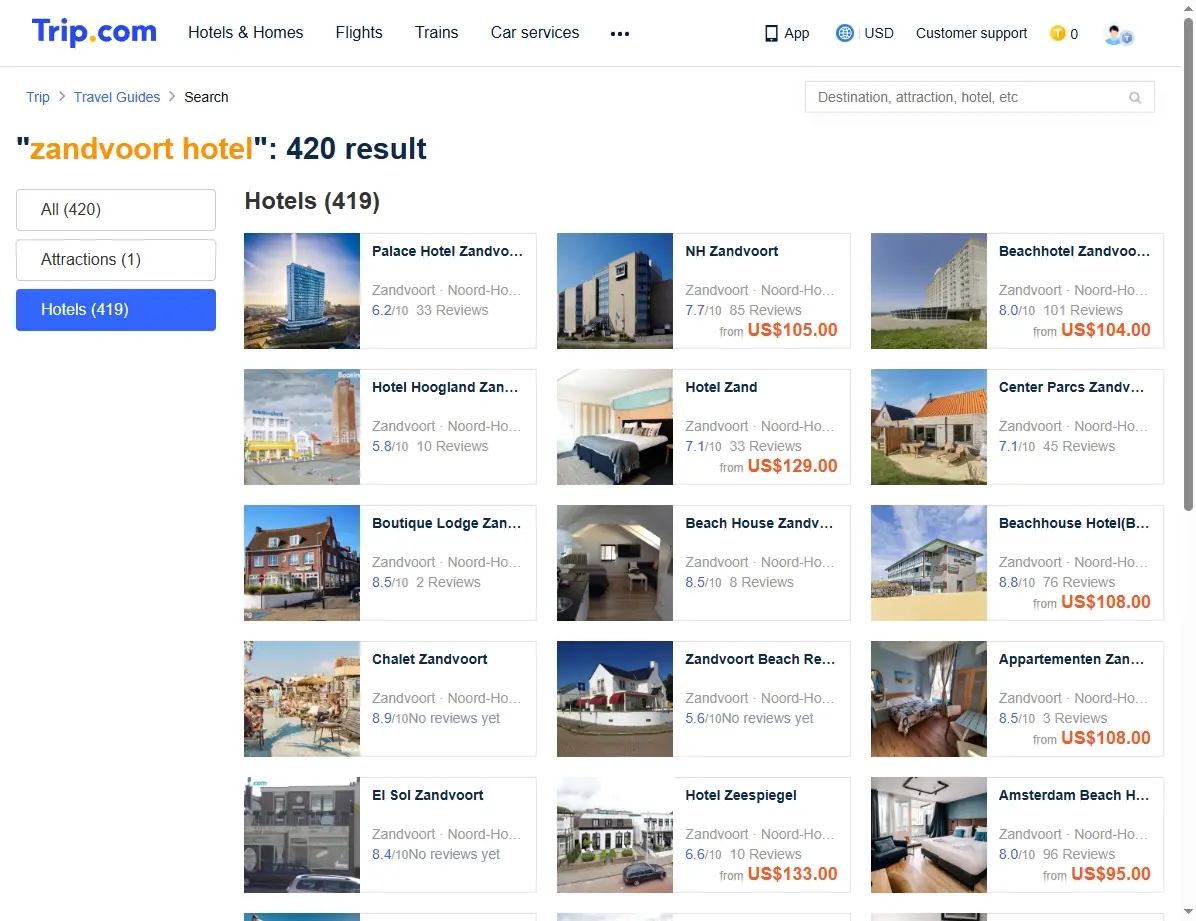Screen dimensions: 1196x921
Task: Open Car services menu
Action: pos(535,33)
